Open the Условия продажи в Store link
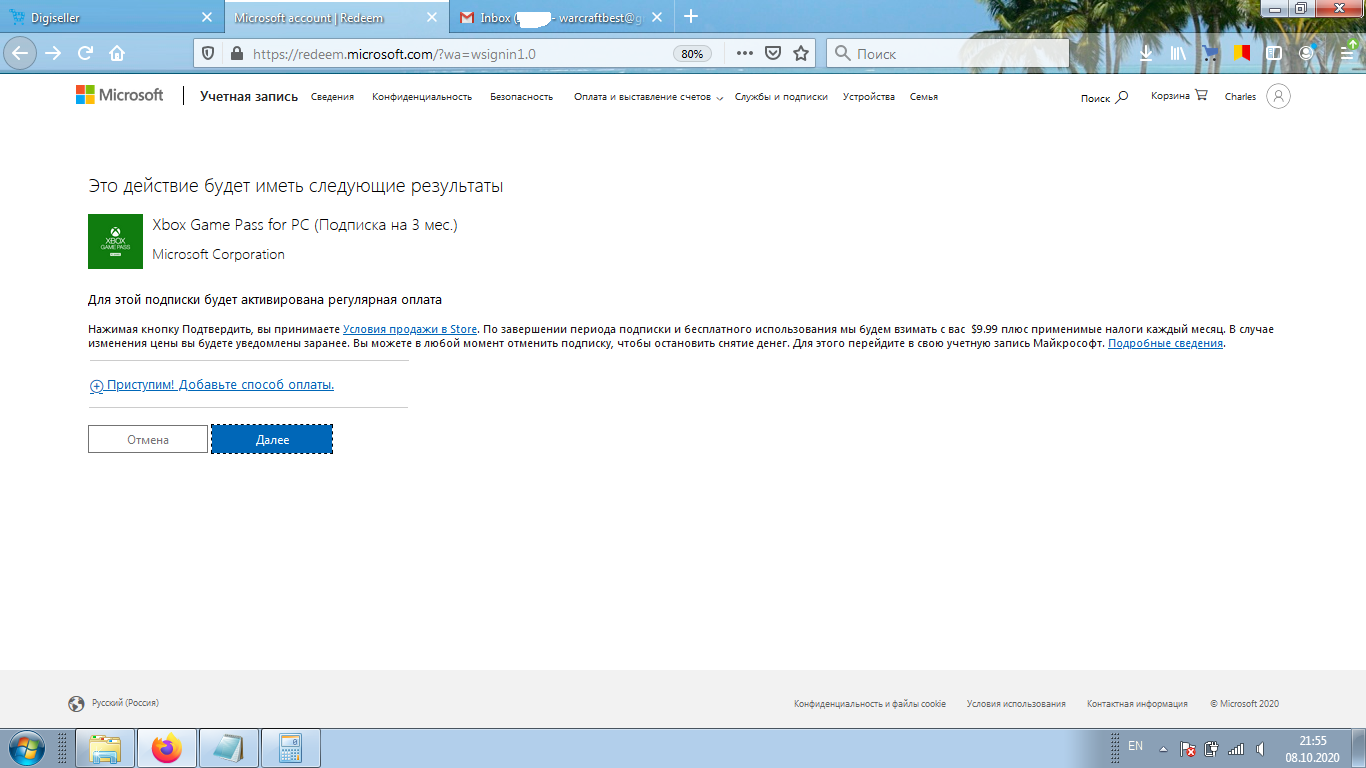Image resolution: width=1366 pixels, height=768 pixels. 410,329
